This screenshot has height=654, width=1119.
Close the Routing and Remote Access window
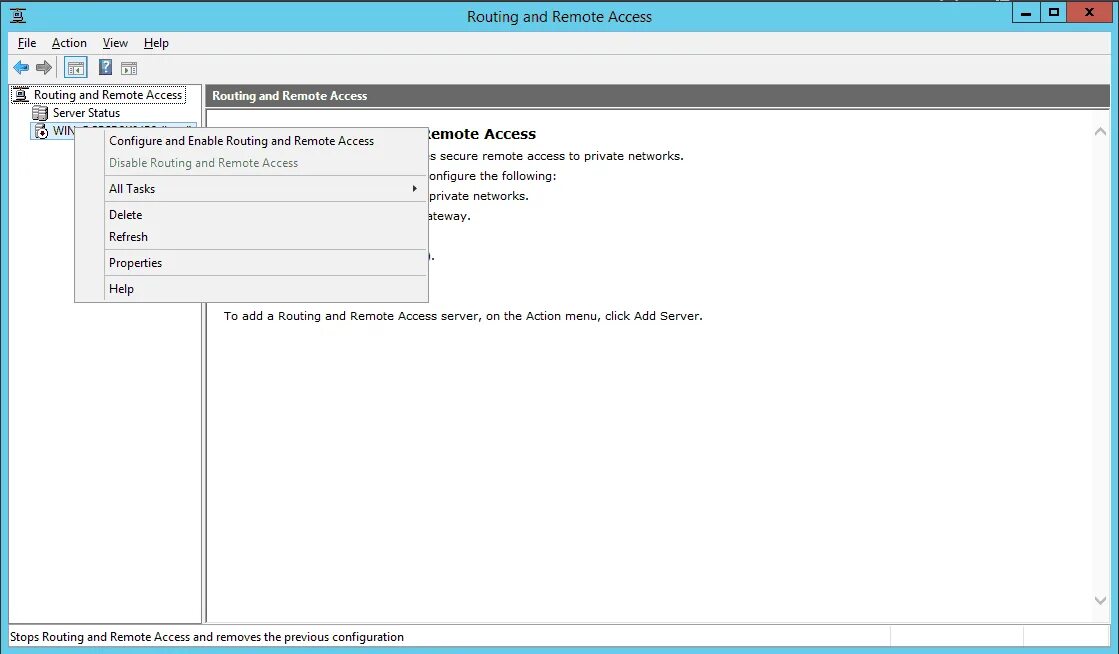1089,13
